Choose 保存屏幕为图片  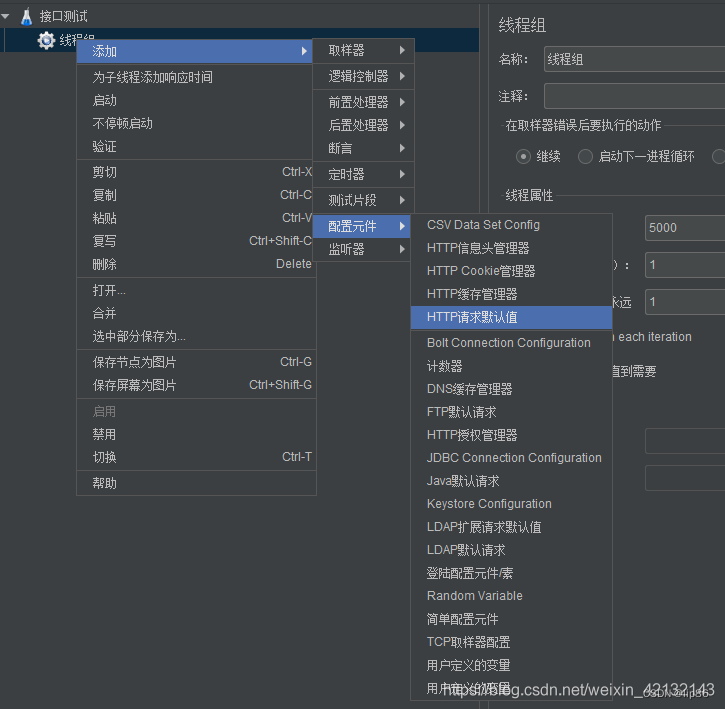197,385
